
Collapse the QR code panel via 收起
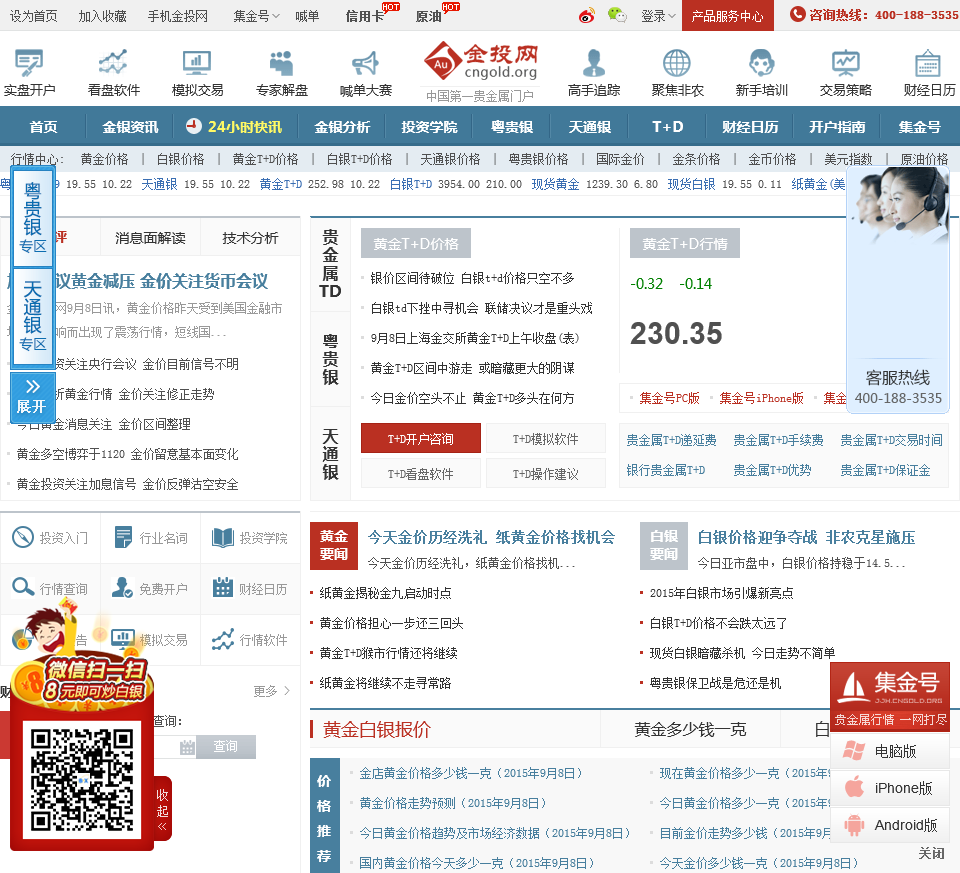pos(162,809)
